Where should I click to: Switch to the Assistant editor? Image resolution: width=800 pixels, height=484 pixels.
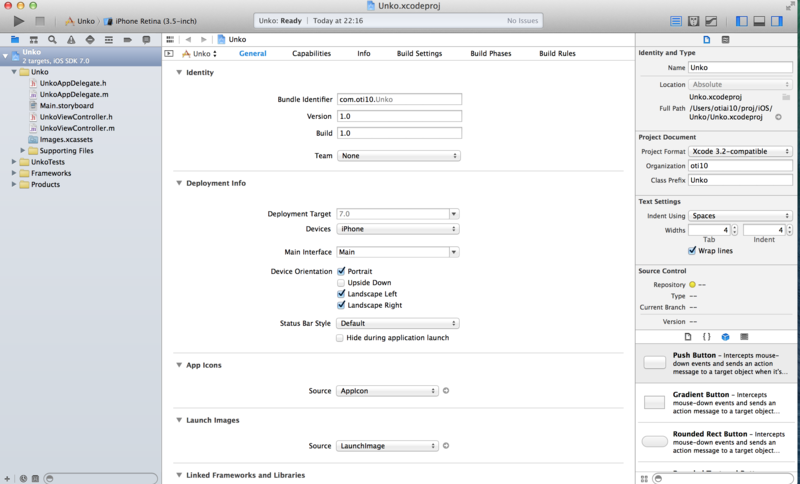click(693, 21)
